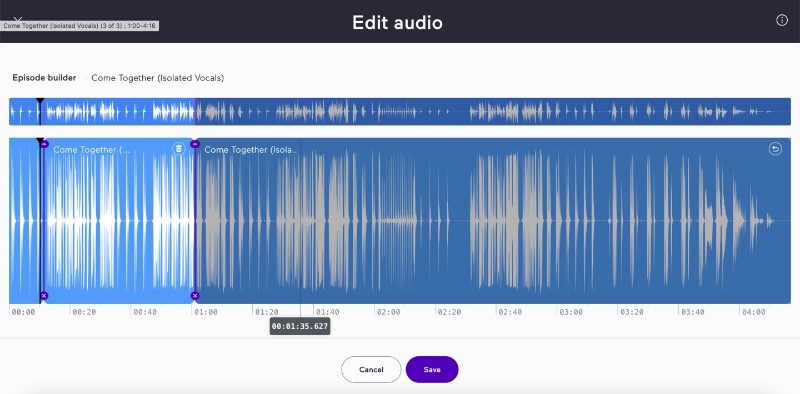Remove the first split marker using its X handle

point(44,296)
